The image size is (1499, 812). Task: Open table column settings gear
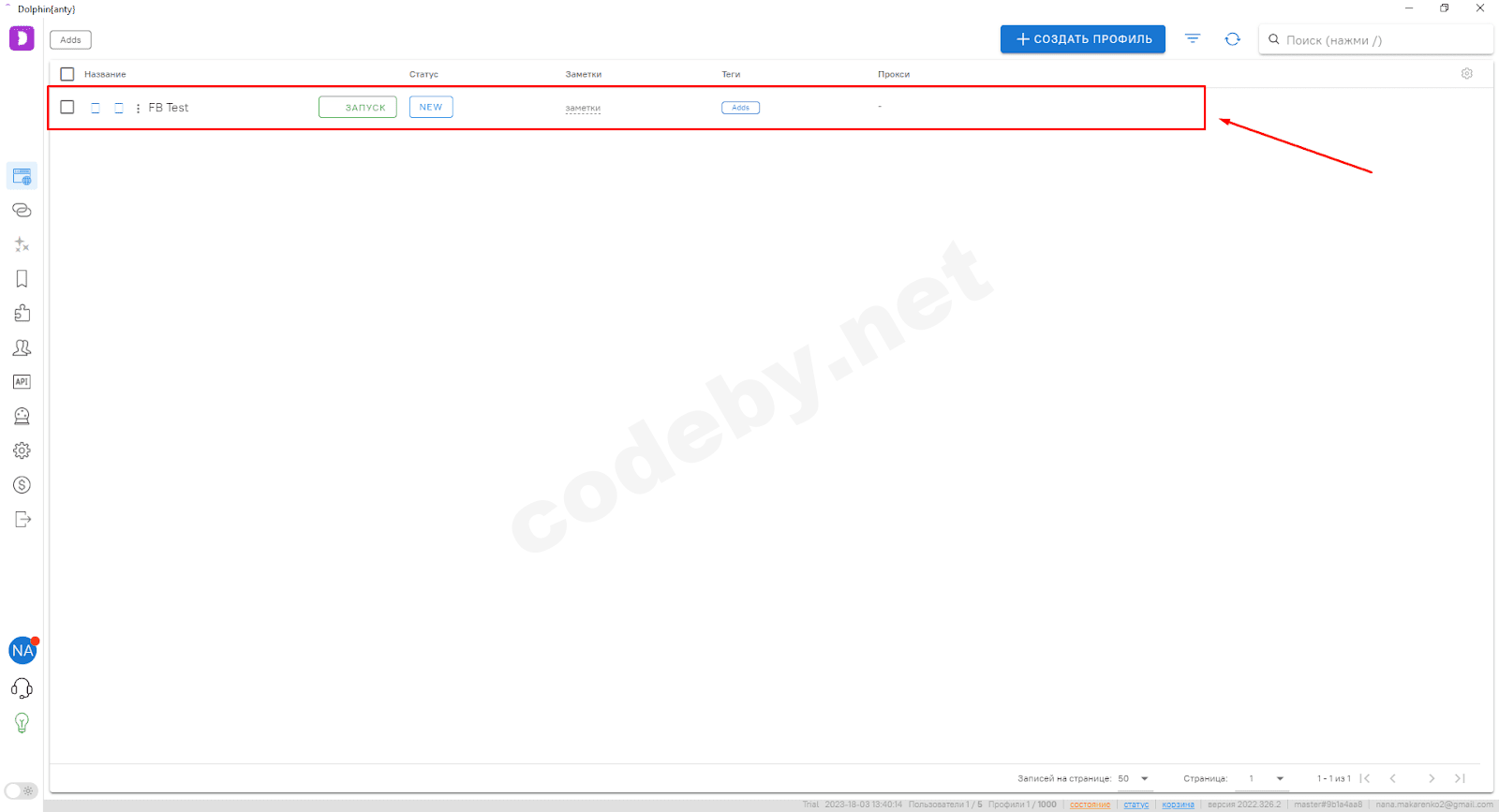click(x=1467, y=73)
